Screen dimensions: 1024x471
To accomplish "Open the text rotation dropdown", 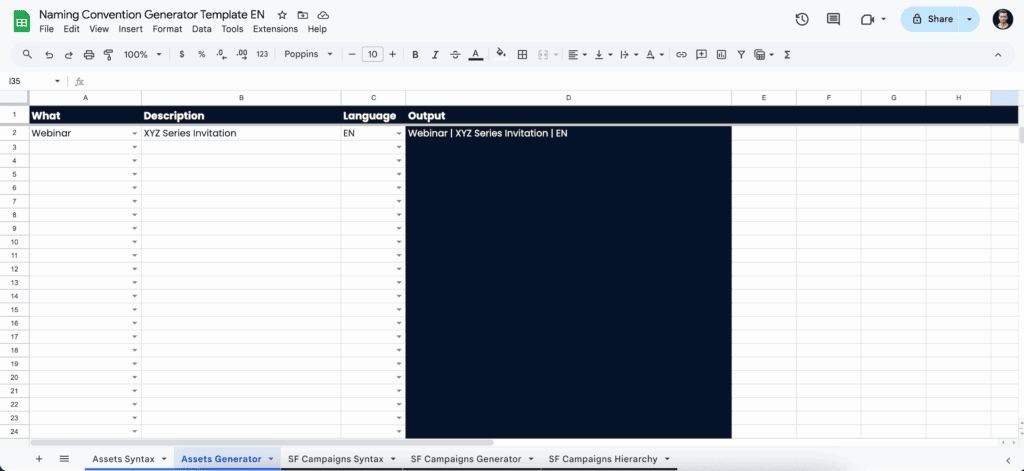I will 654,55.
